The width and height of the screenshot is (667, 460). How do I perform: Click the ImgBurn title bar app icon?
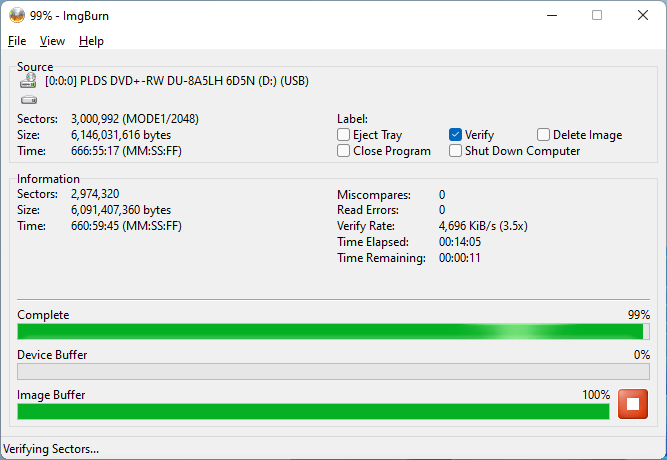click(17, 15)
